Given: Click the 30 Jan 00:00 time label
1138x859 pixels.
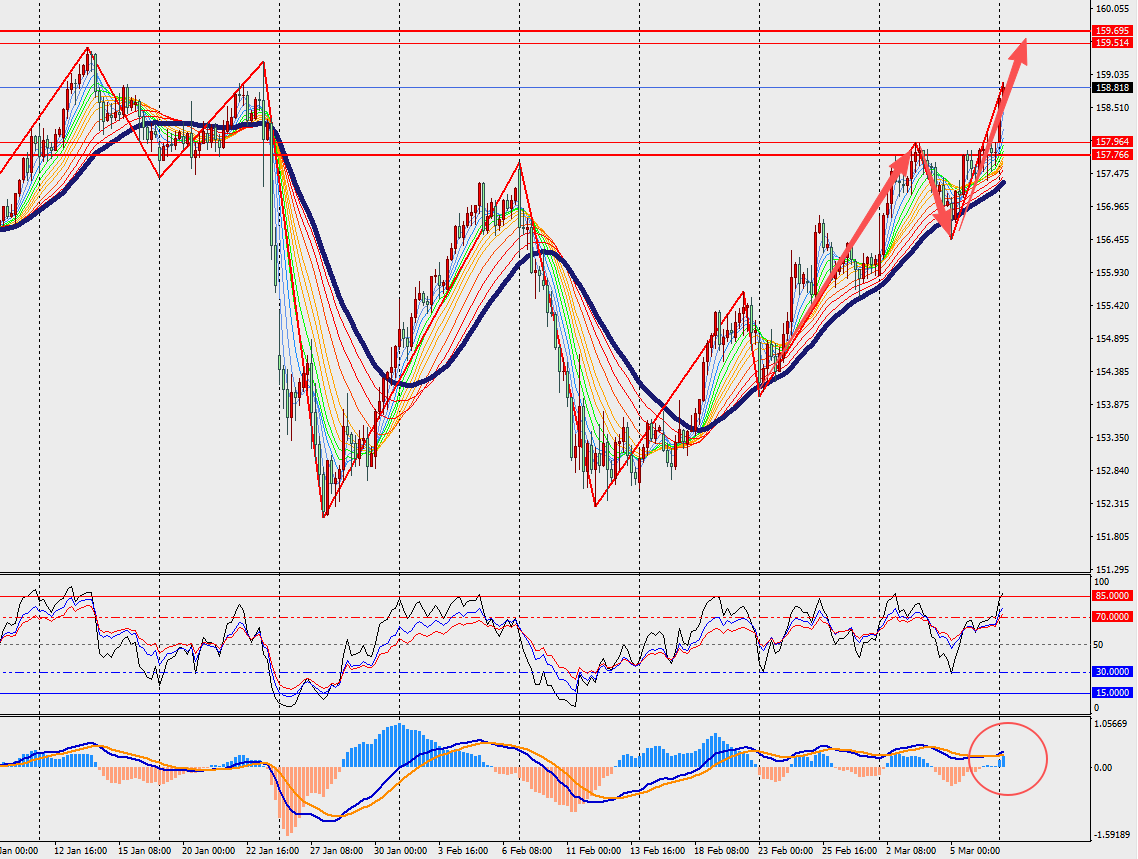Looking at the screenshot, I should click(x=400, y=850).
